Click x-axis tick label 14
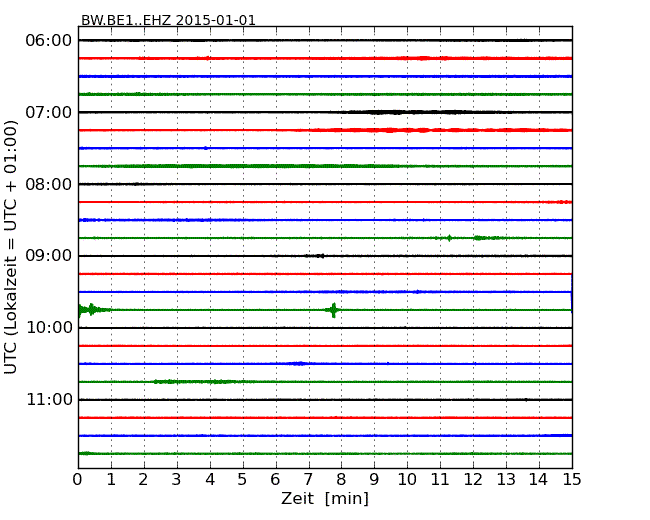The width and height of the screenshot is (650, 520). (538, 480)
